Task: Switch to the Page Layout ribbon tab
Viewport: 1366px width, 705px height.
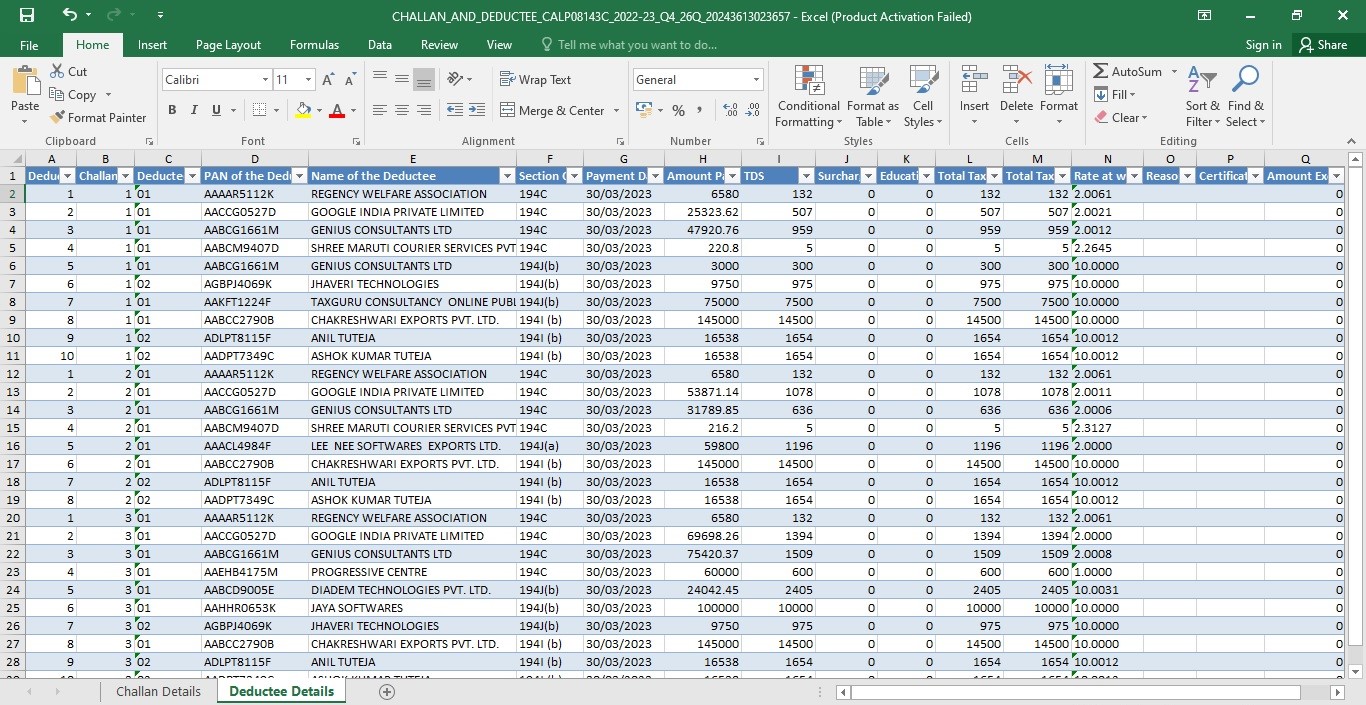Action: [228, 45]
